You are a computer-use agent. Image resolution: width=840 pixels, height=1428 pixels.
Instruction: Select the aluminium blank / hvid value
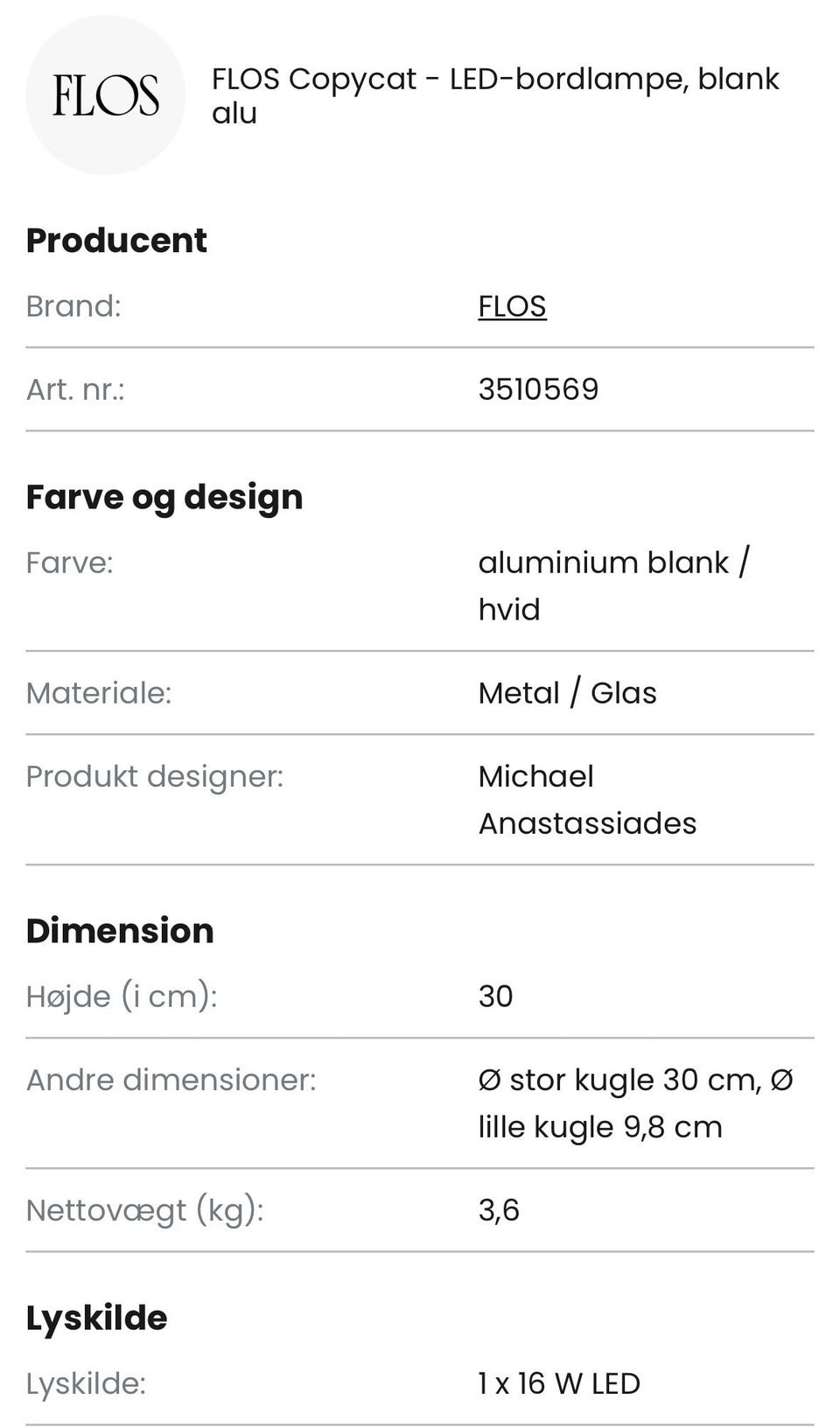tap(613, 585)
